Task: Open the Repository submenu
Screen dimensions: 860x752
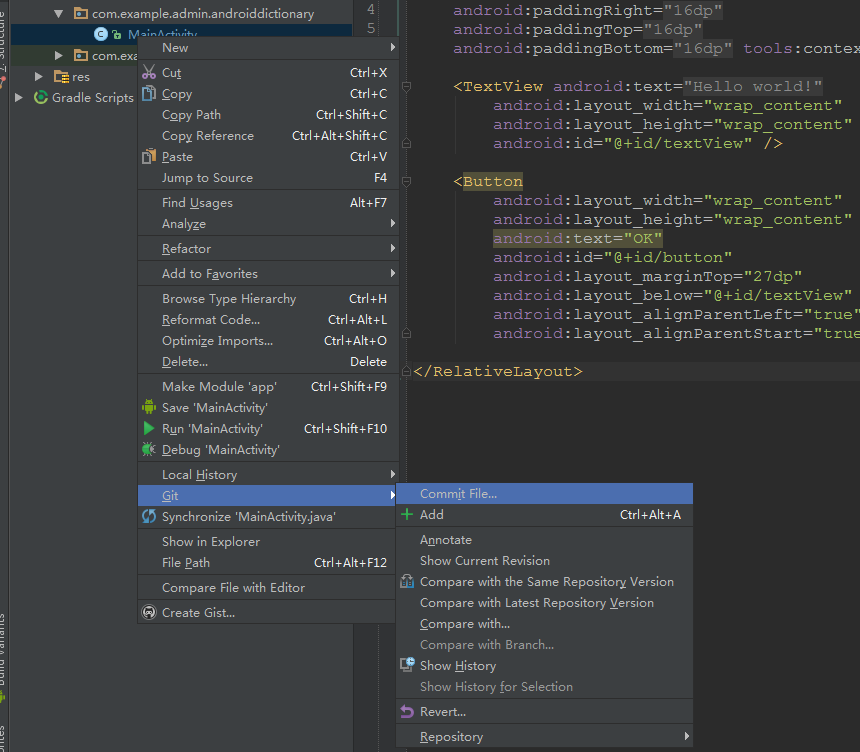Action: pos(451,737)
